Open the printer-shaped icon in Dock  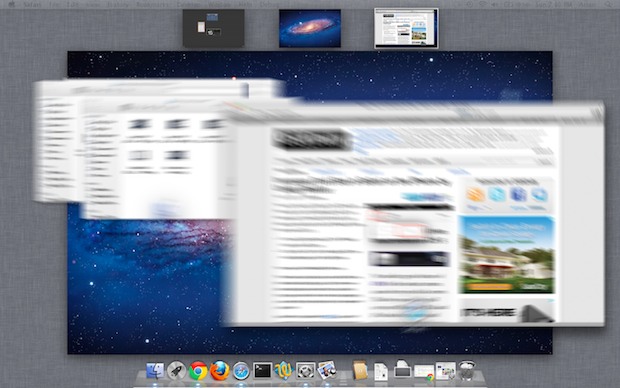tap(402, 369)
